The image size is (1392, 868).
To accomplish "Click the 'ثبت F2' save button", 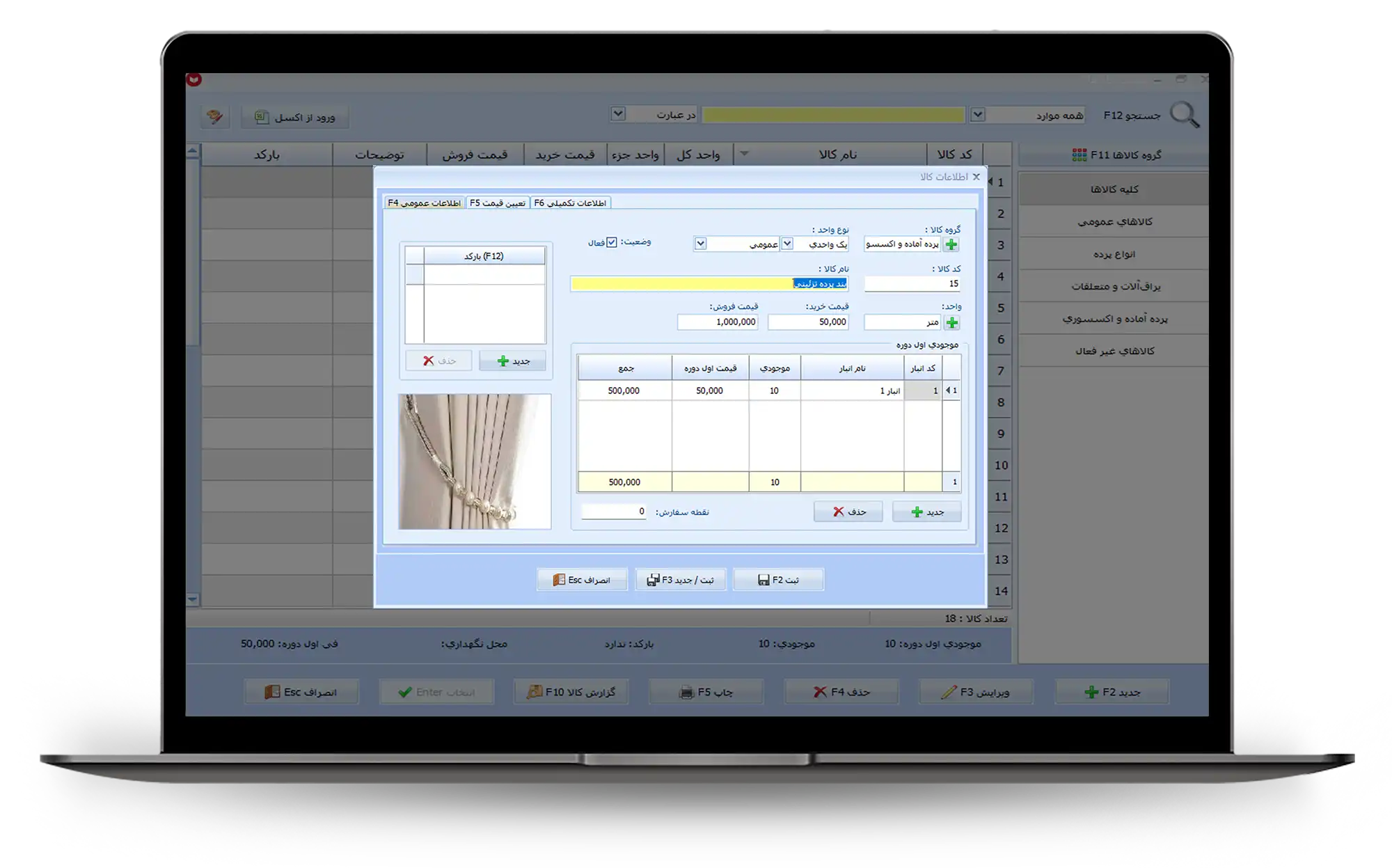I will [x=778, y=580].
